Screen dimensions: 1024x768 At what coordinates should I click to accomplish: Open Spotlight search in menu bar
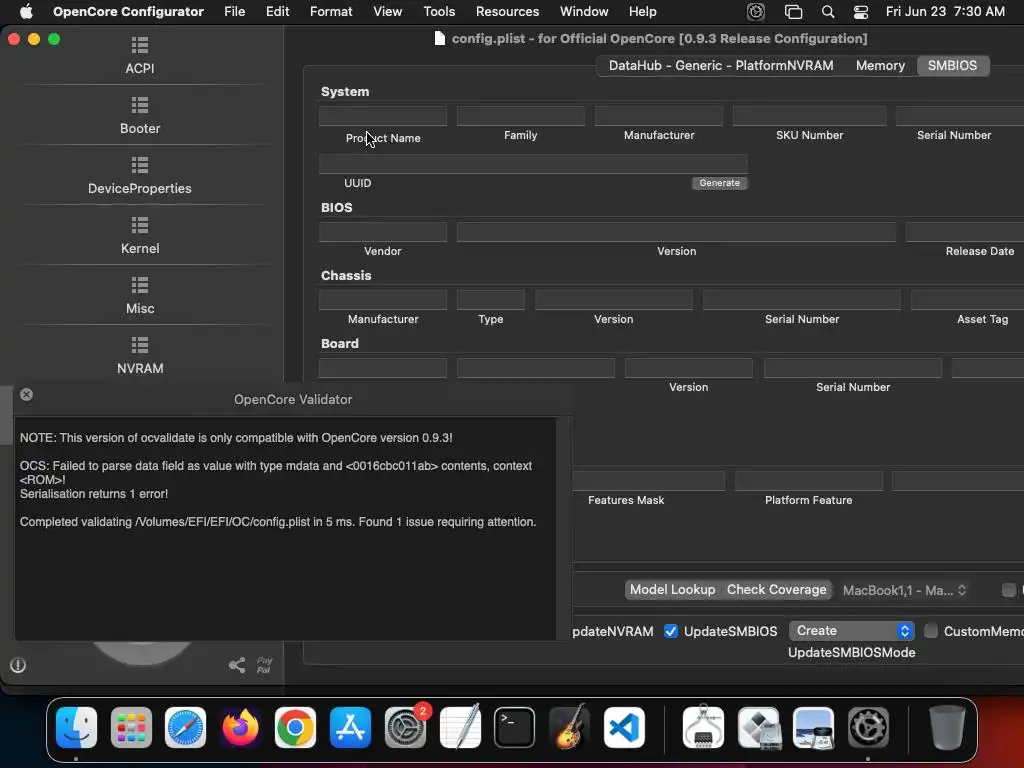click(827, 12)
